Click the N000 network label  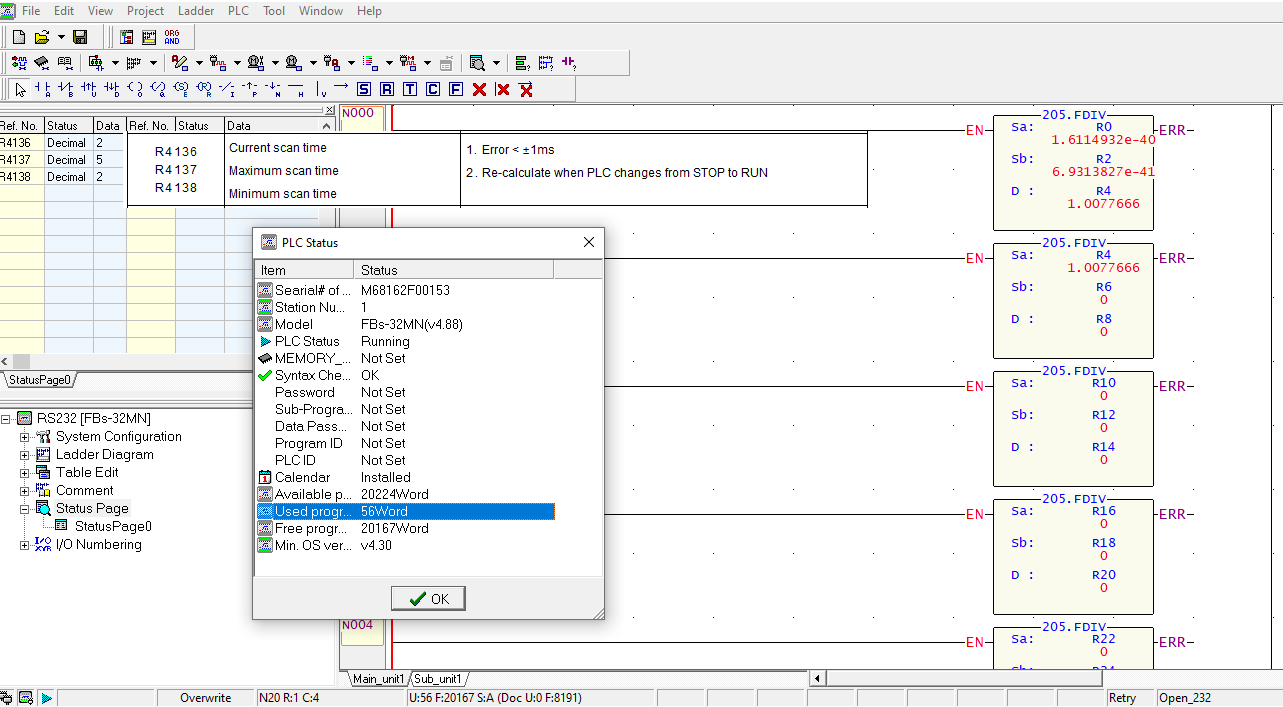coord(358,113)
